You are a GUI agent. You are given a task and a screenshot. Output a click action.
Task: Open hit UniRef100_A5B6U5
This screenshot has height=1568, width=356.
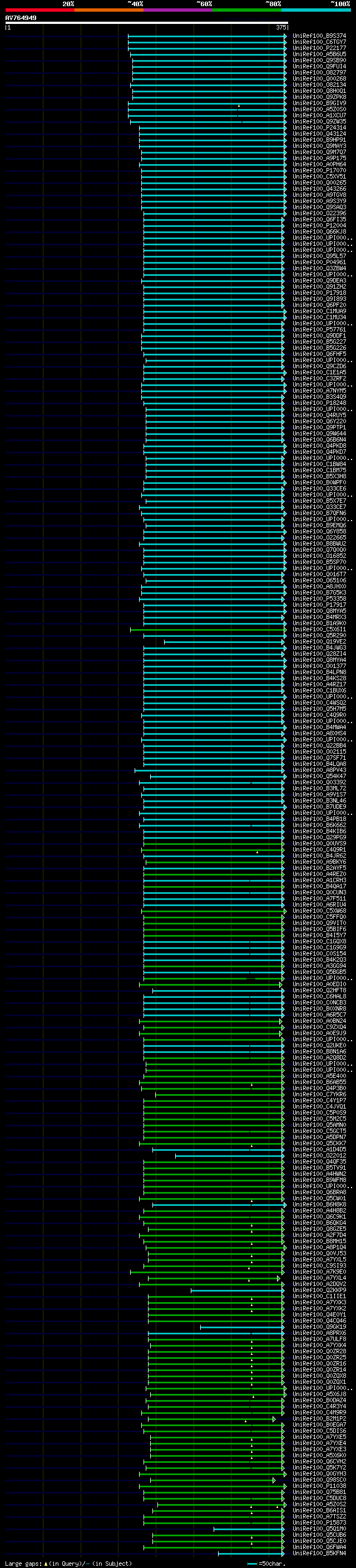(x=319, y=54)
